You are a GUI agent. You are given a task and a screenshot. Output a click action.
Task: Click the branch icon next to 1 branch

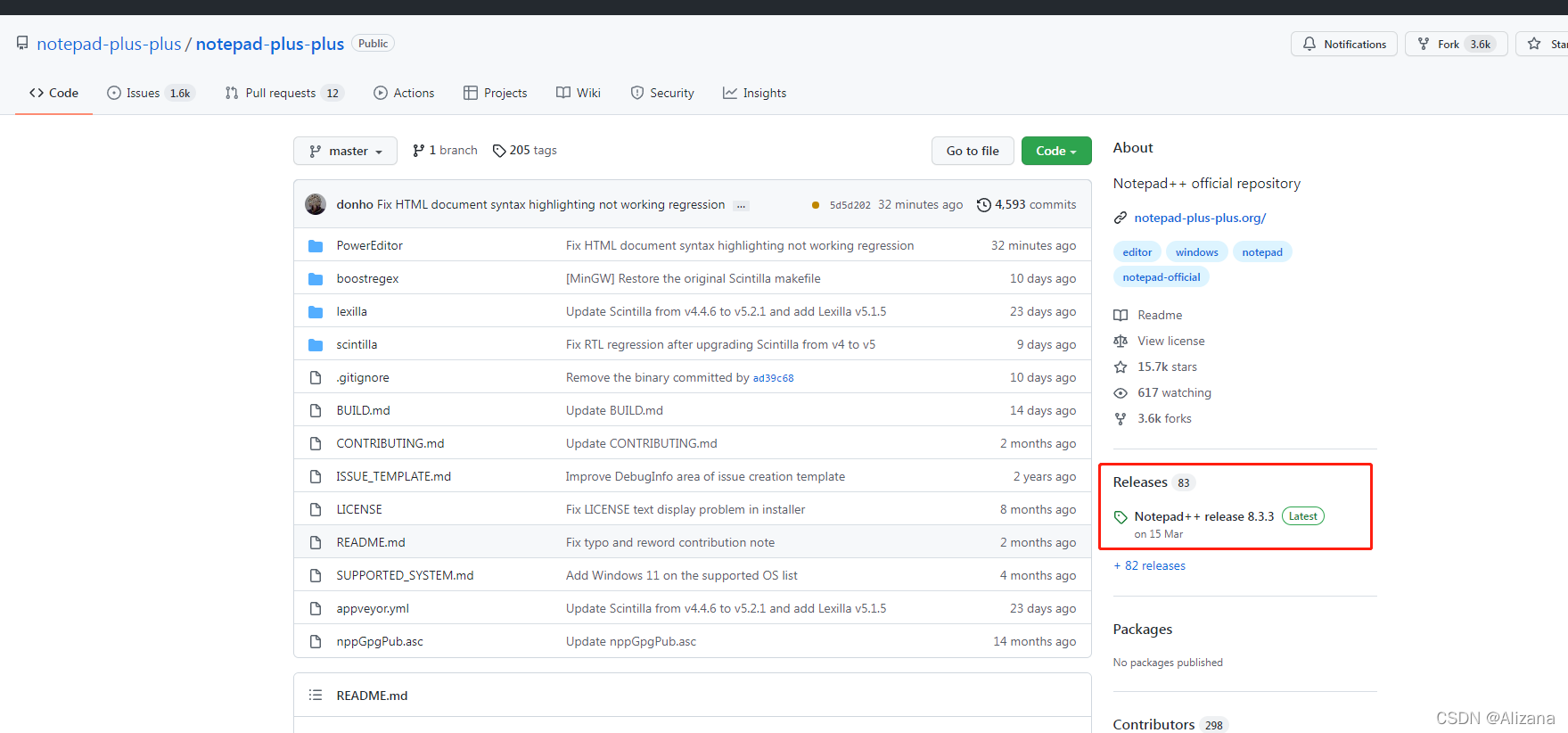(x=418, y=151)
